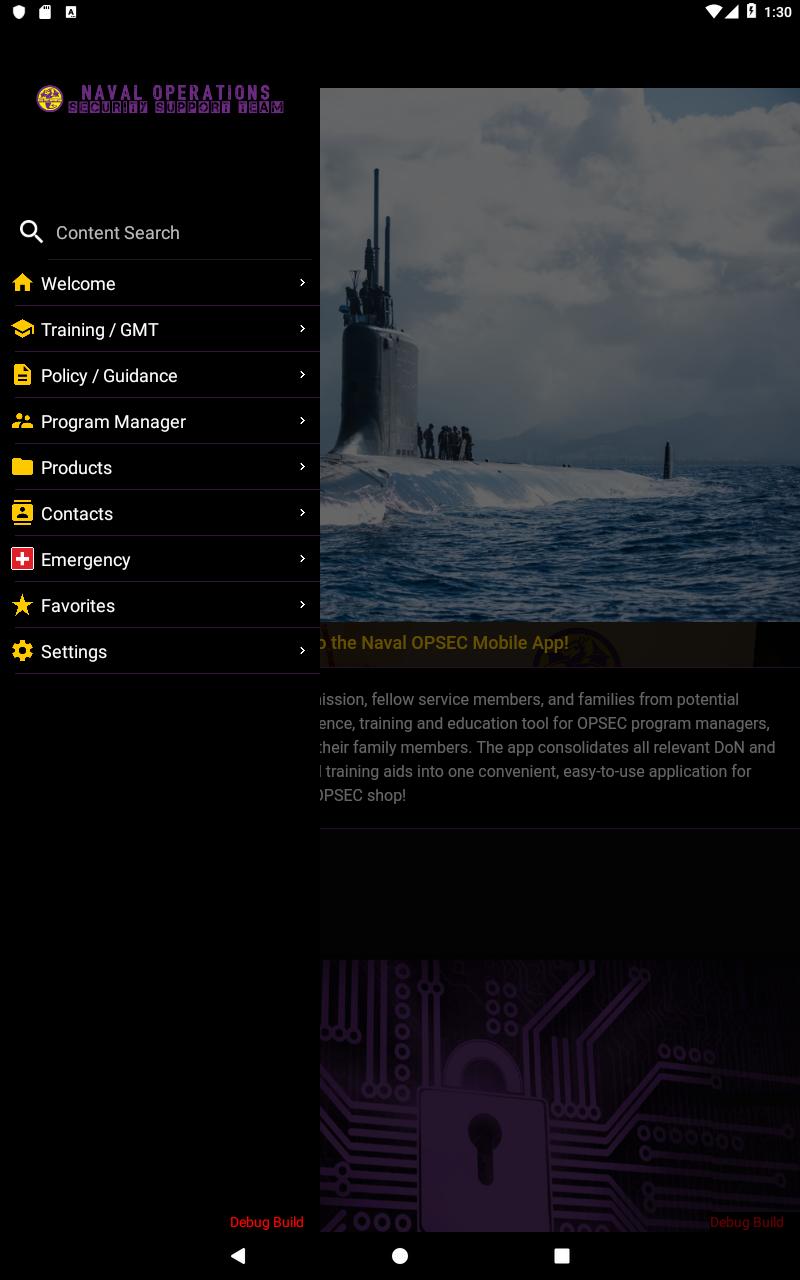
Task: Click the Welcome home icon
Action: pos(23,283)
